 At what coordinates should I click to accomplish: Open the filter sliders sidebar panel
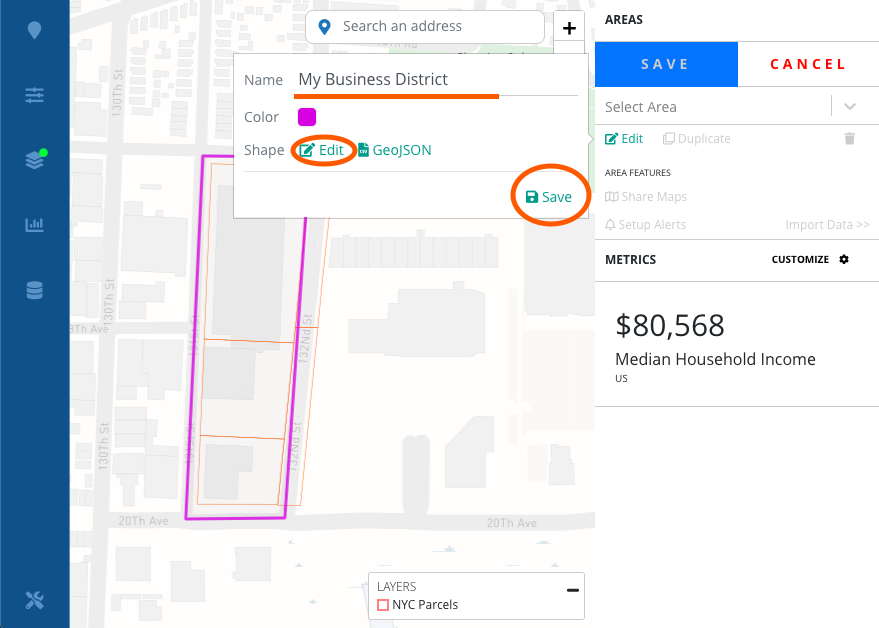(x=34, y=95)
